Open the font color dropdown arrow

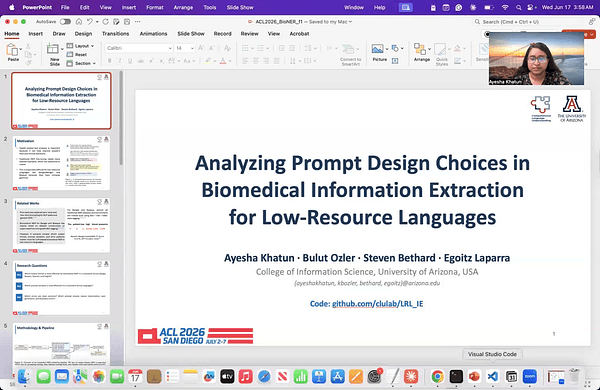tap(230, 61)
